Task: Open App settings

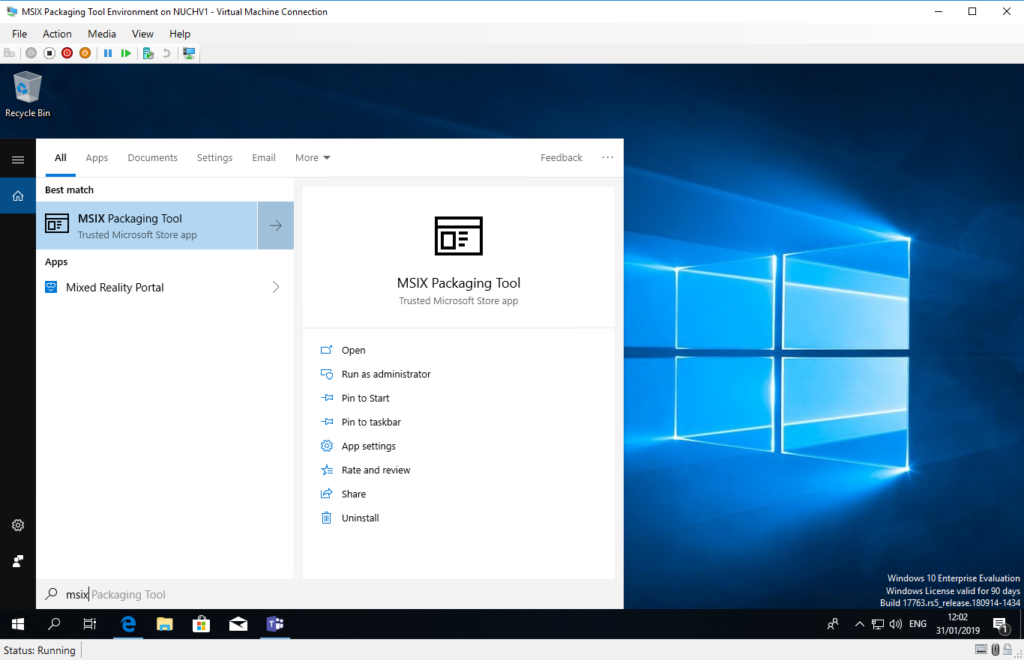Action: click(368, 447)
